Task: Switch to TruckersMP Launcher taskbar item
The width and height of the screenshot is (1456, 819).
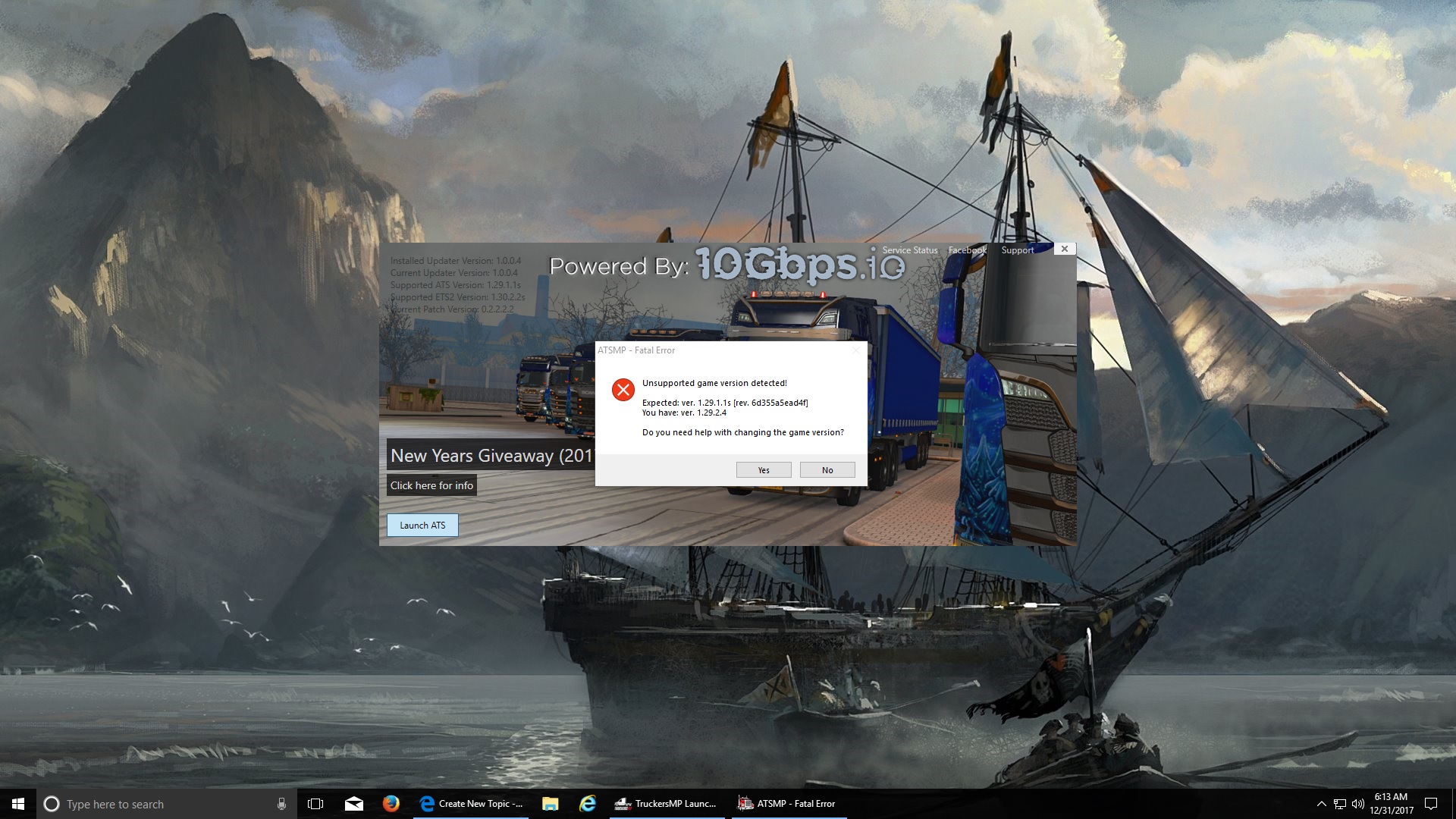Action: (666, 804)
